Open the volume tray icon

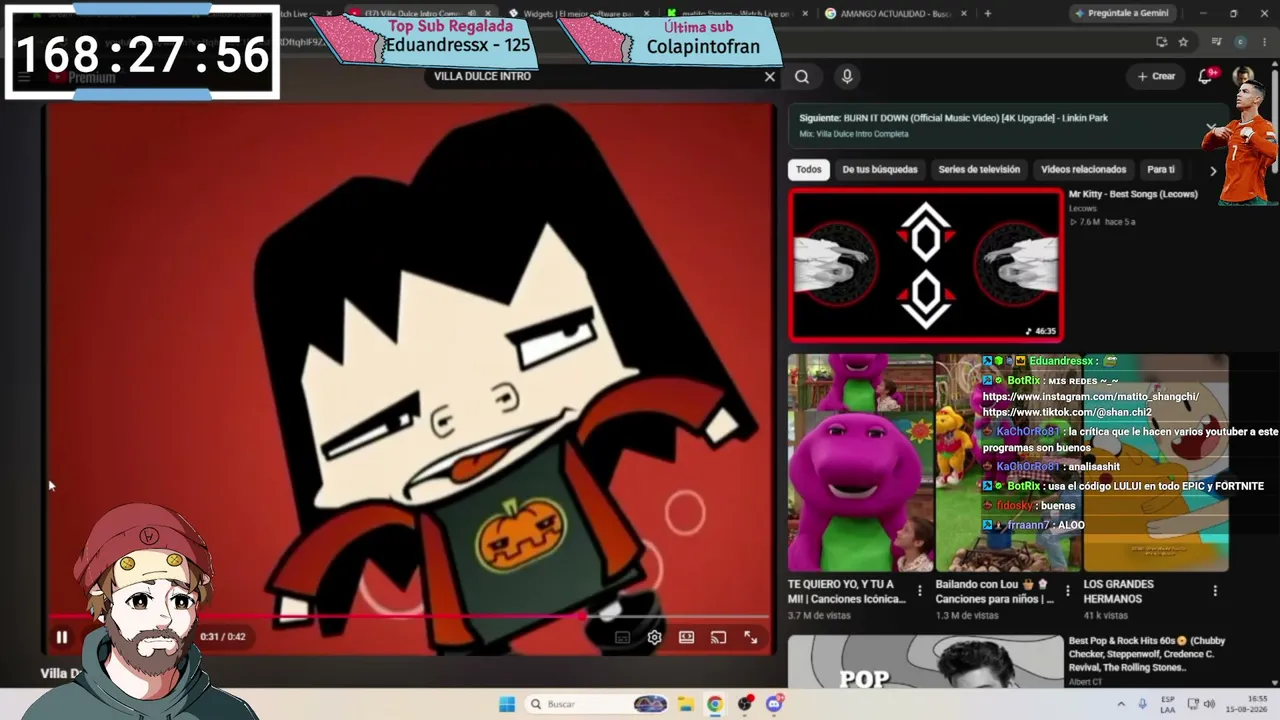click(1209, 704)
